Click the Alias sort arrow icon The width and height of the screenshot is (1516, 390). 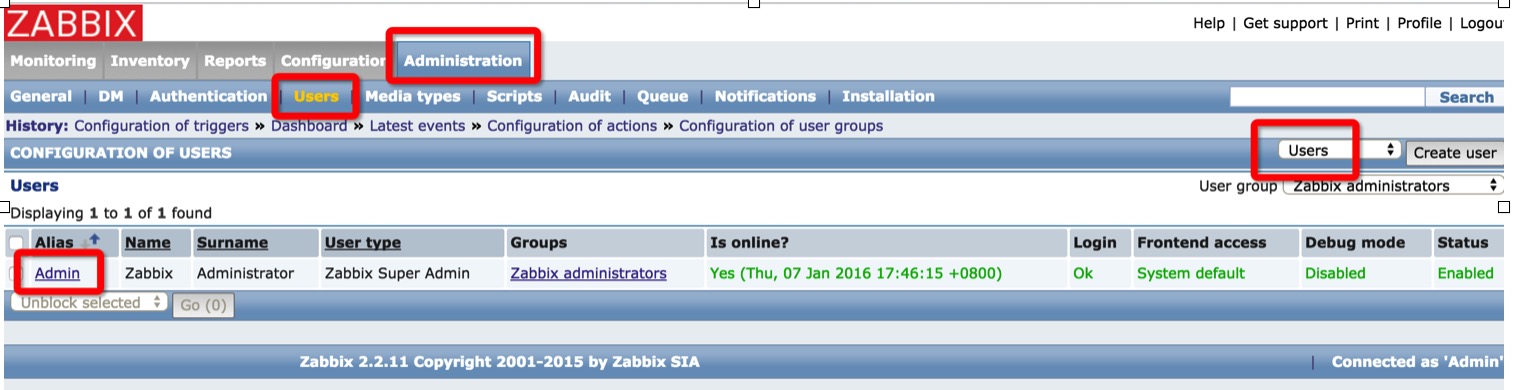[x=95, y=240]
